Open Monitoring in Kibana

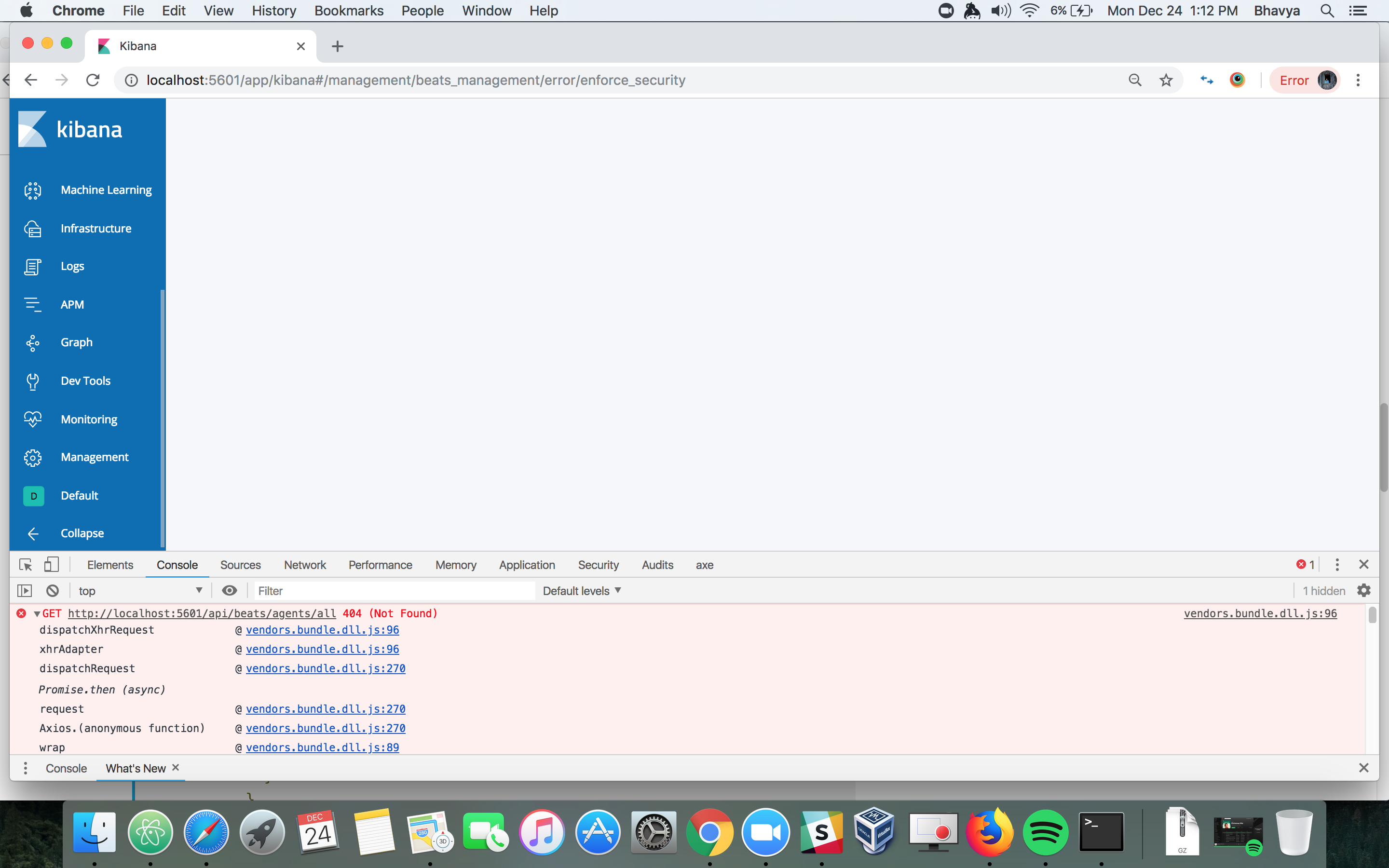click(89, 419)
